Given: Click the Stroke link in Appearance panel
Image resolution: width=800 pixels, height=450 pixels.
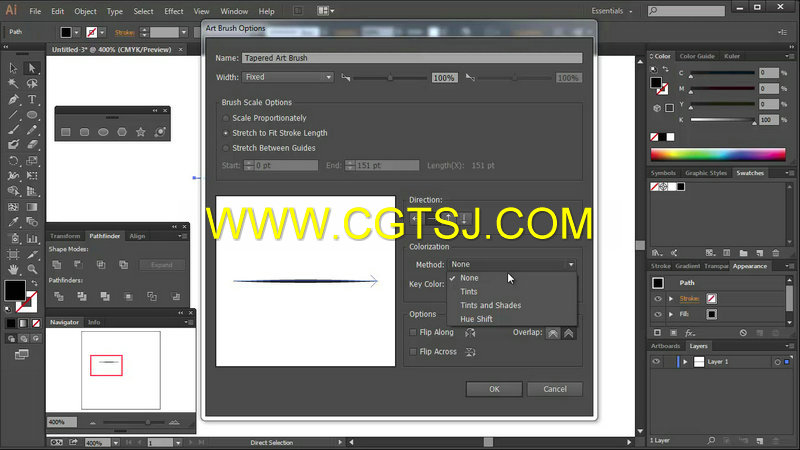Looking at the screenshot, I should click(x=689, y=299).
